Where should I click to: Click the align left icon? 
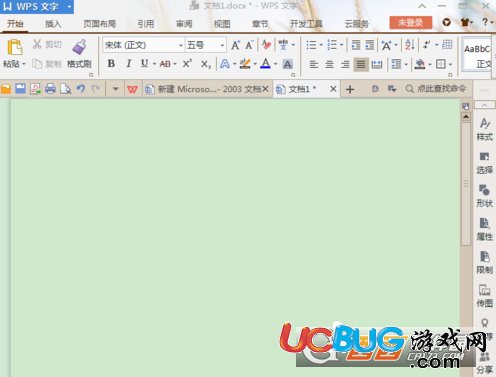[314, 64]
